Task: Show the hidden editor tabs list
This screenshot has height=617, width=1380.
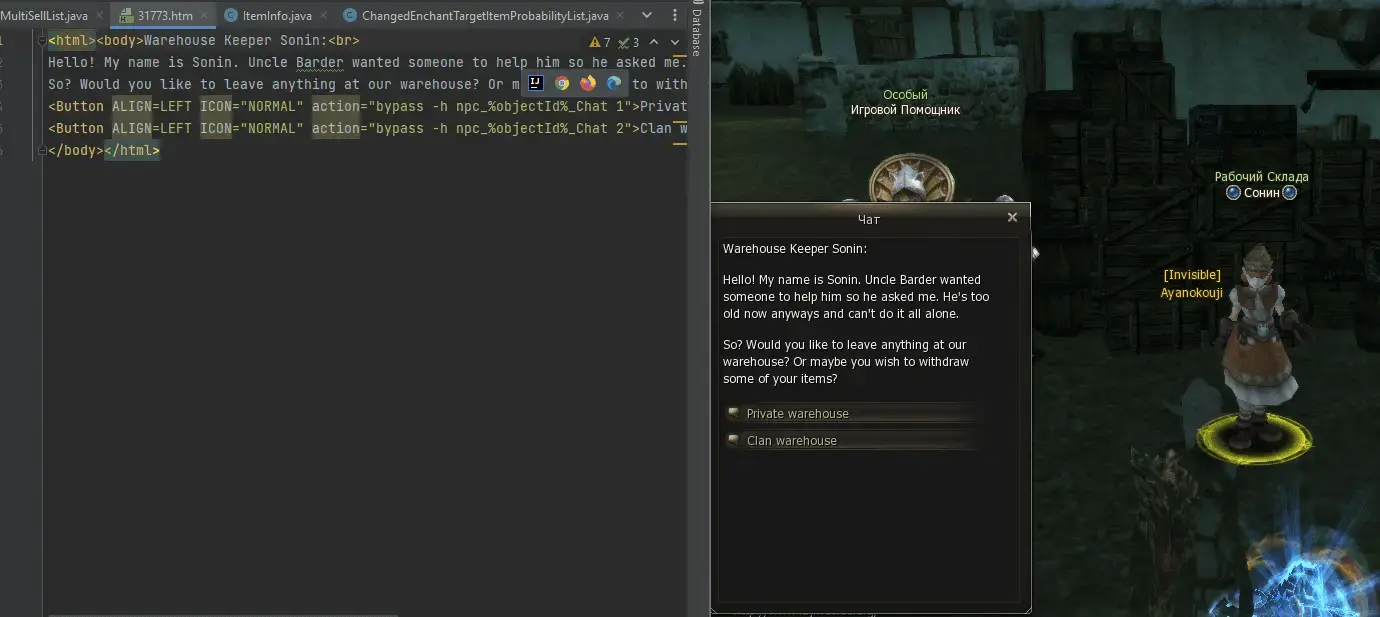Action: pos(646,16)
